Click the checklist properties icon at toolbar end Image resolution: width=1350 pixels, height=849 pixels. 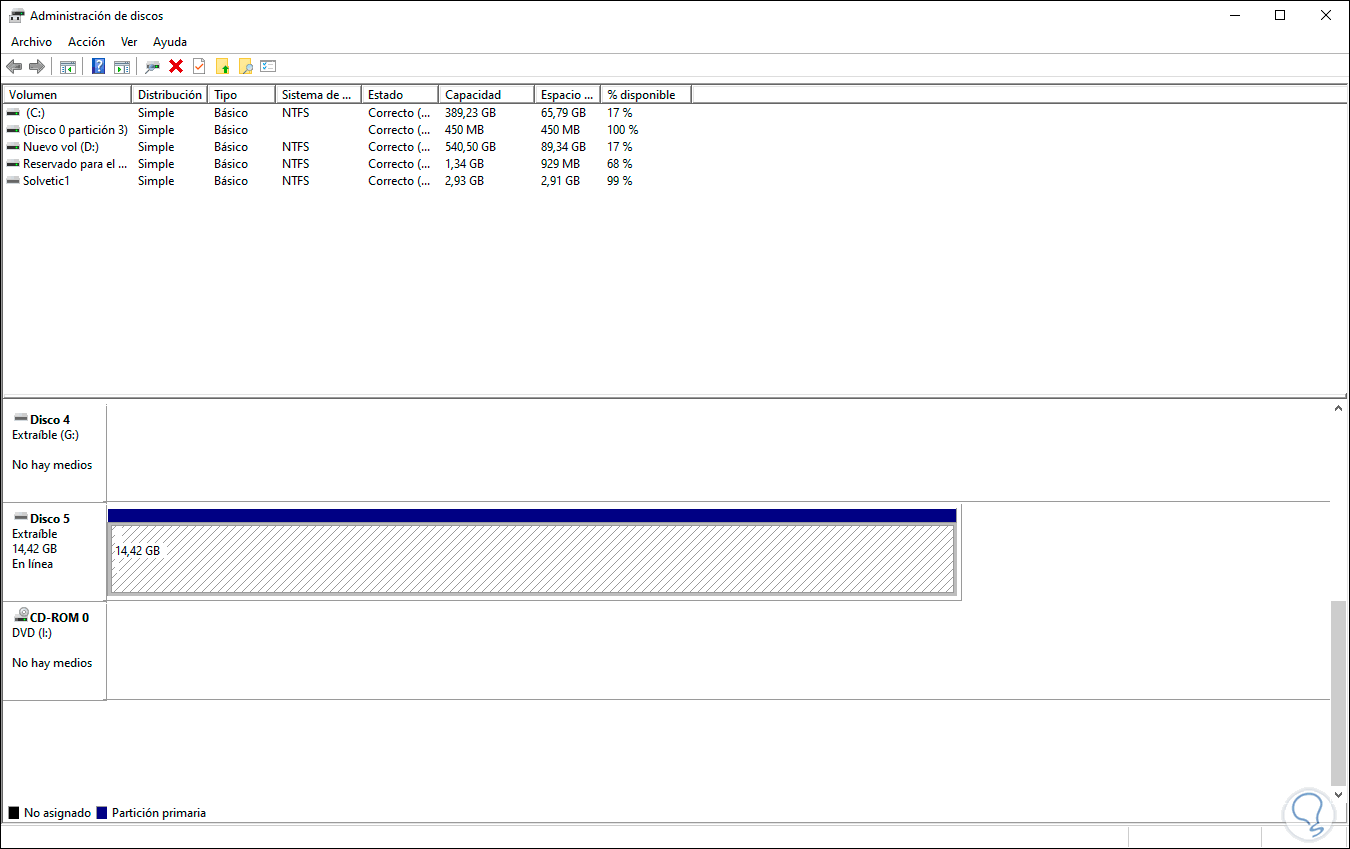268,66
